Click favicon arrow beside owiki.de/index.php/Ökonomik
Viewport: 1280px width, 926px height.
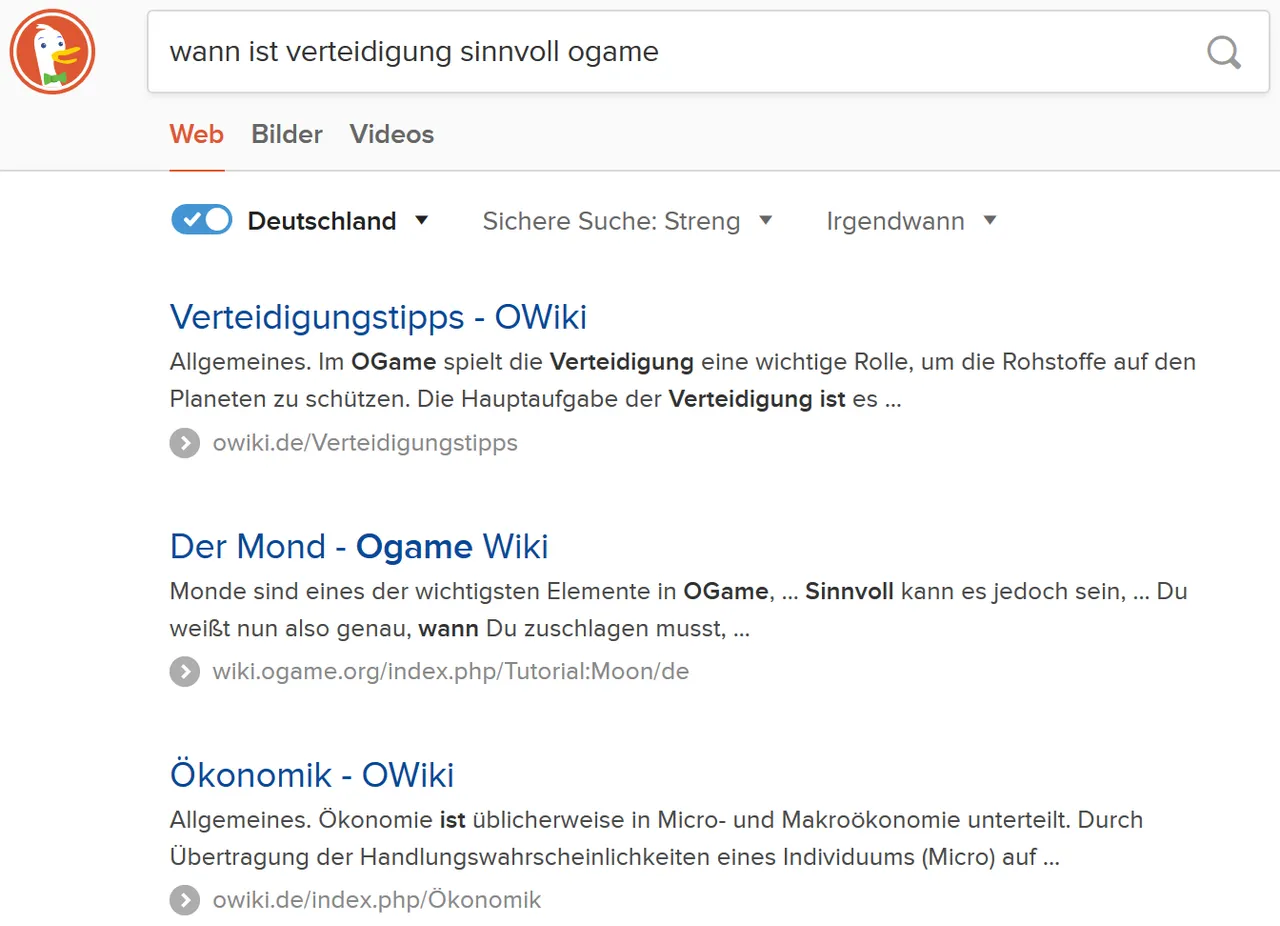[x=184, y=900]
